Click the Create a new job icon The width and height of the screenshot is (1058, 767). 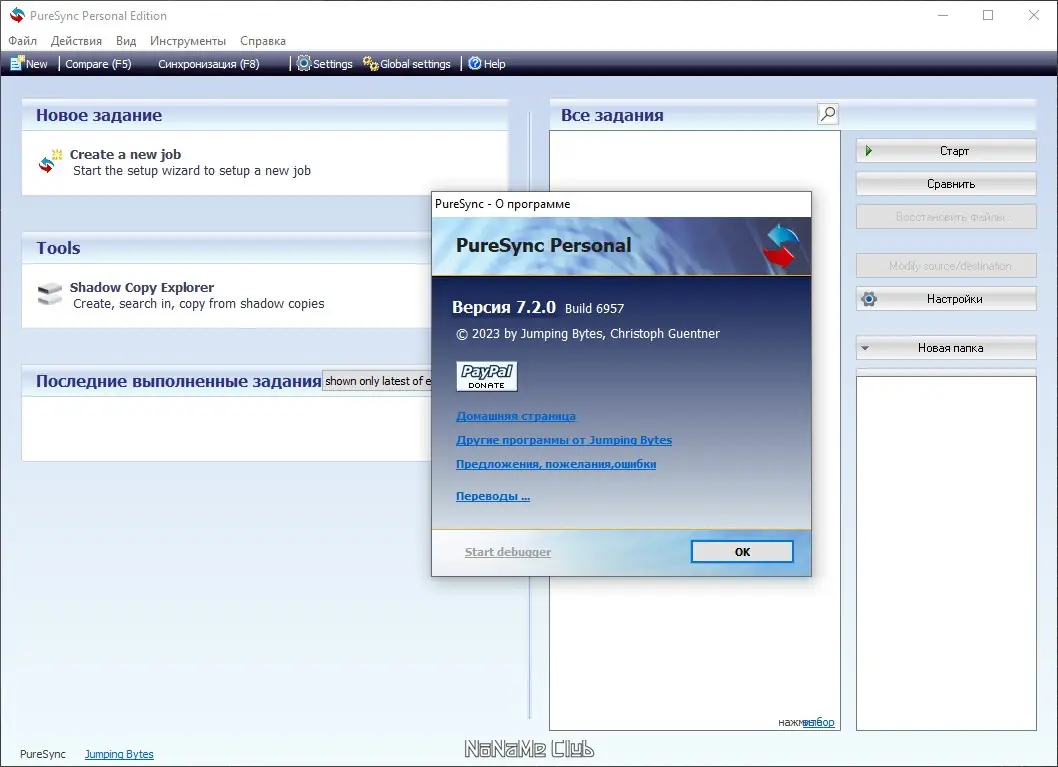50,162
